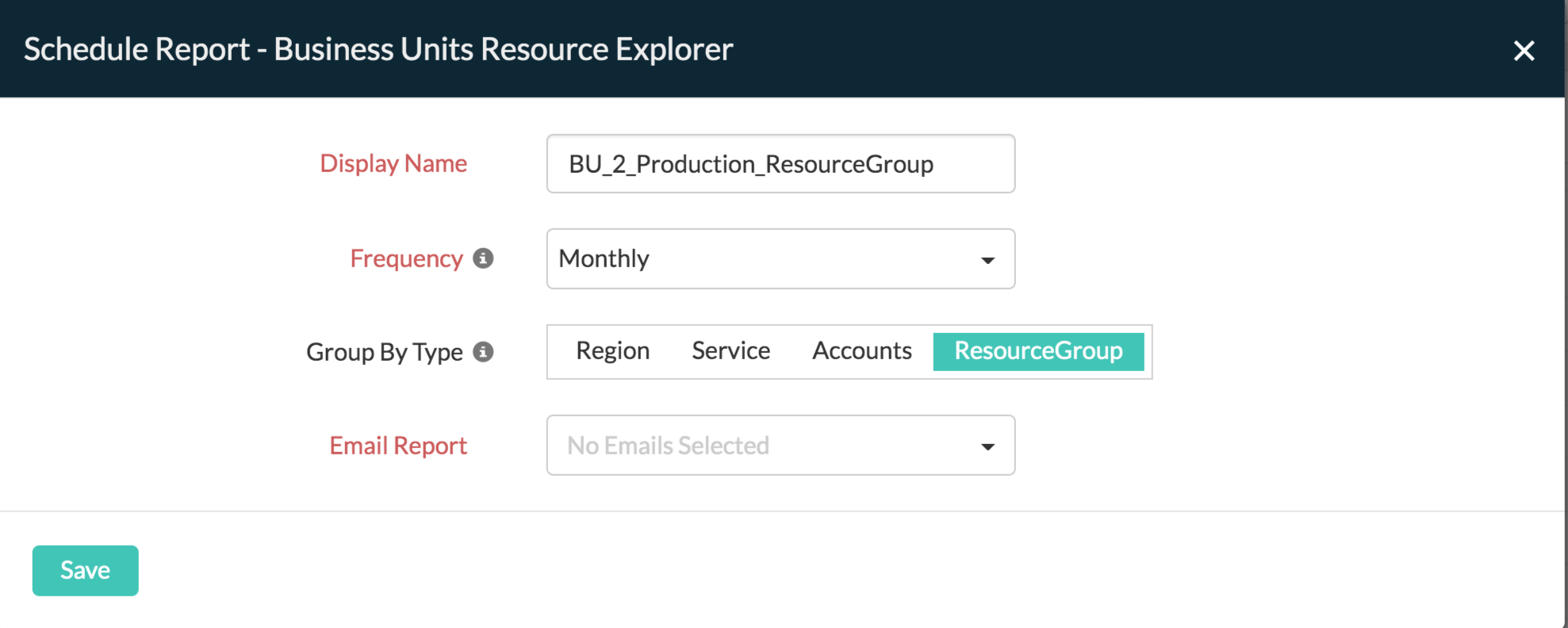Click the Schedule Report dialog title
This screenshot has height=628, width=1568.
[378, 49]
